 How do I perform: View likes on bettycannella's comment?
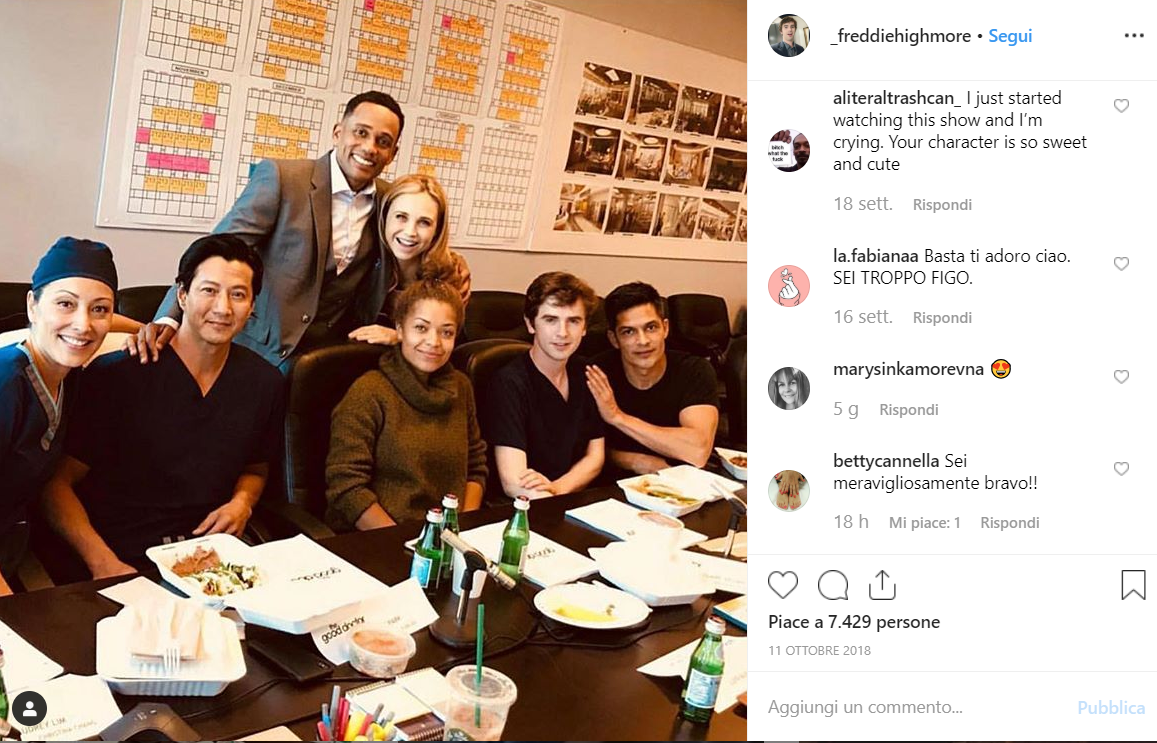tap(925, 522)
